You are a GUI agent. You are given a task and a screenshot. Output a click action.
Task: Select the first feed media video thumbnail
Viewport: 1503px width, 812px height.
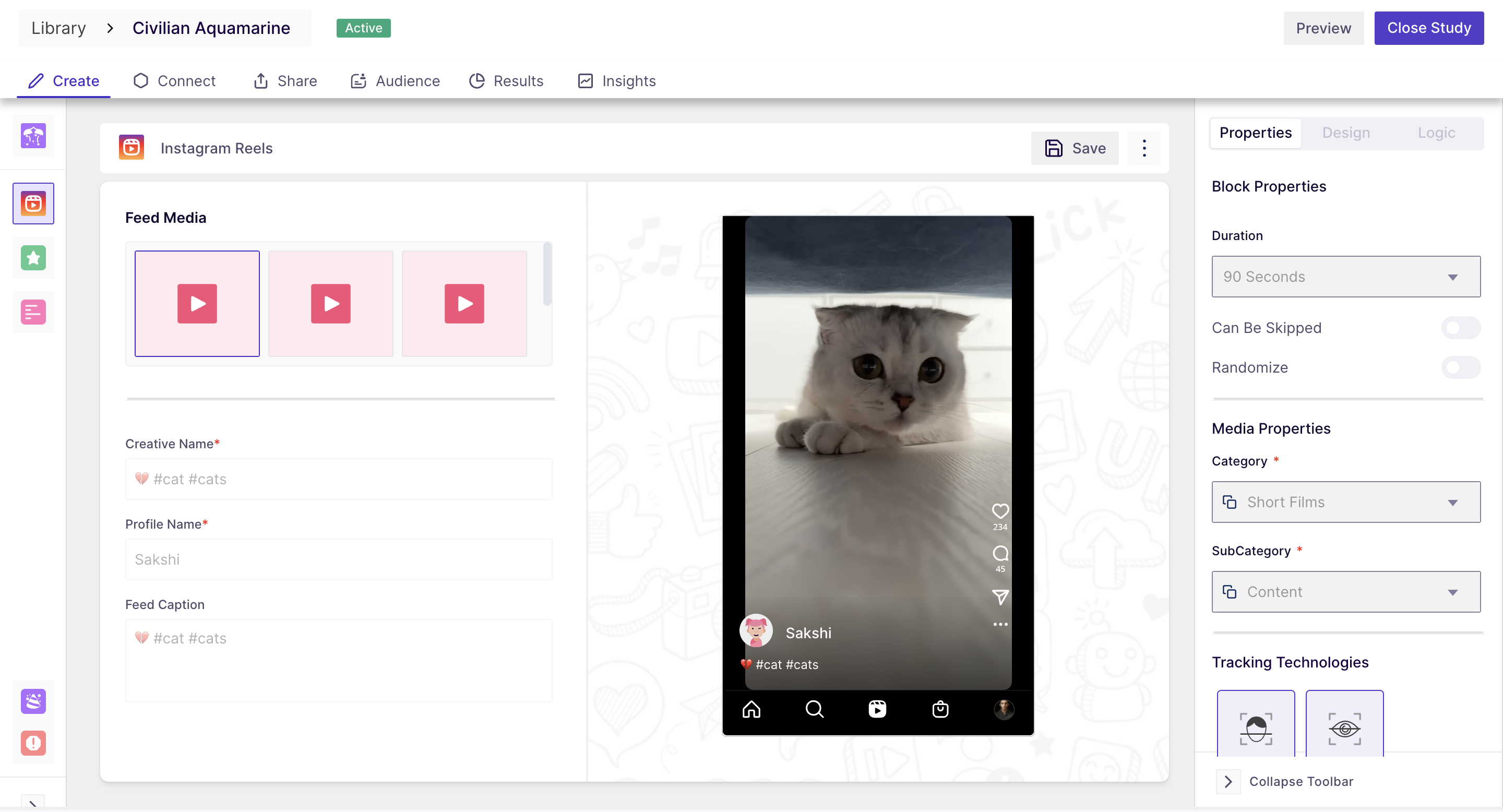197,303
